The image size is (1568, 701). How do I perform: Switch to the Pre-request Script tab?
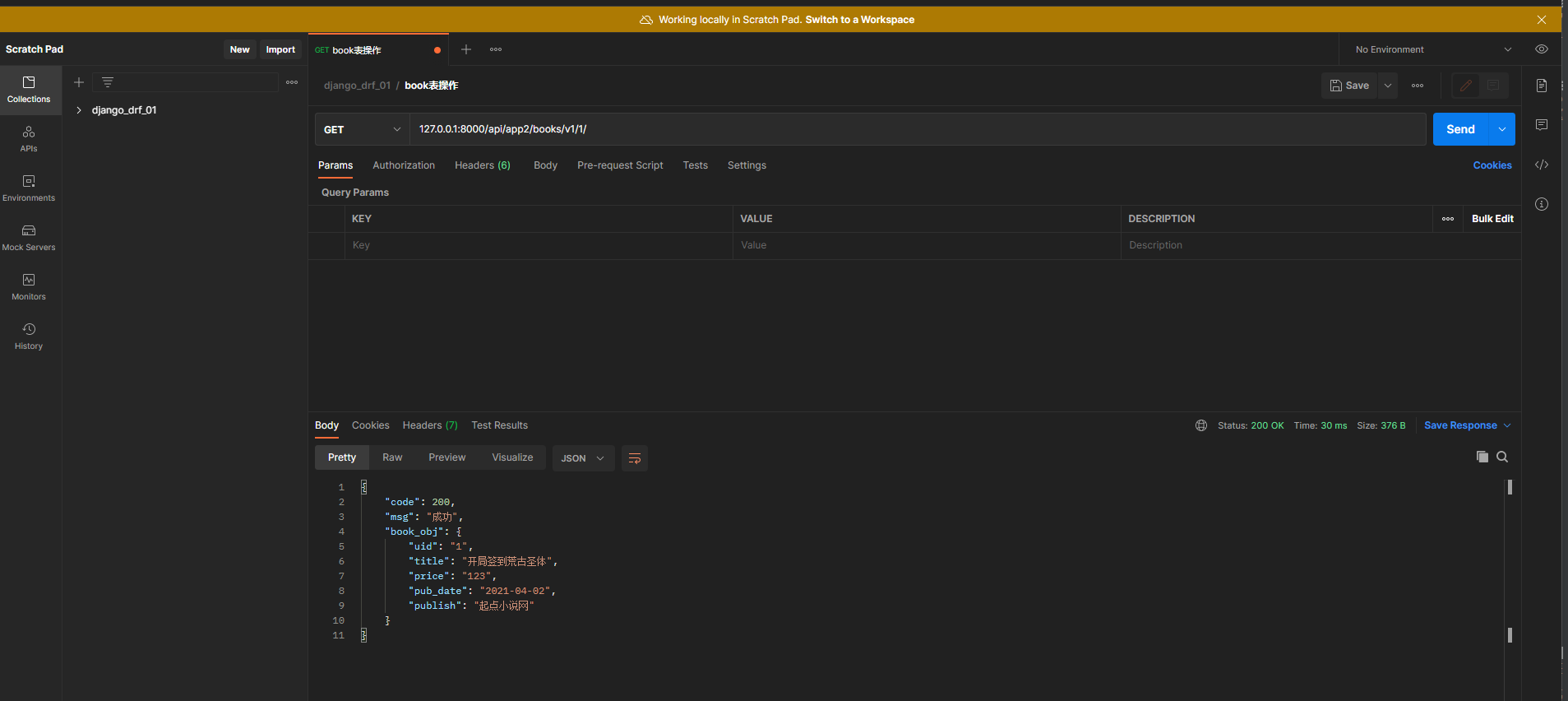[620, 165]
